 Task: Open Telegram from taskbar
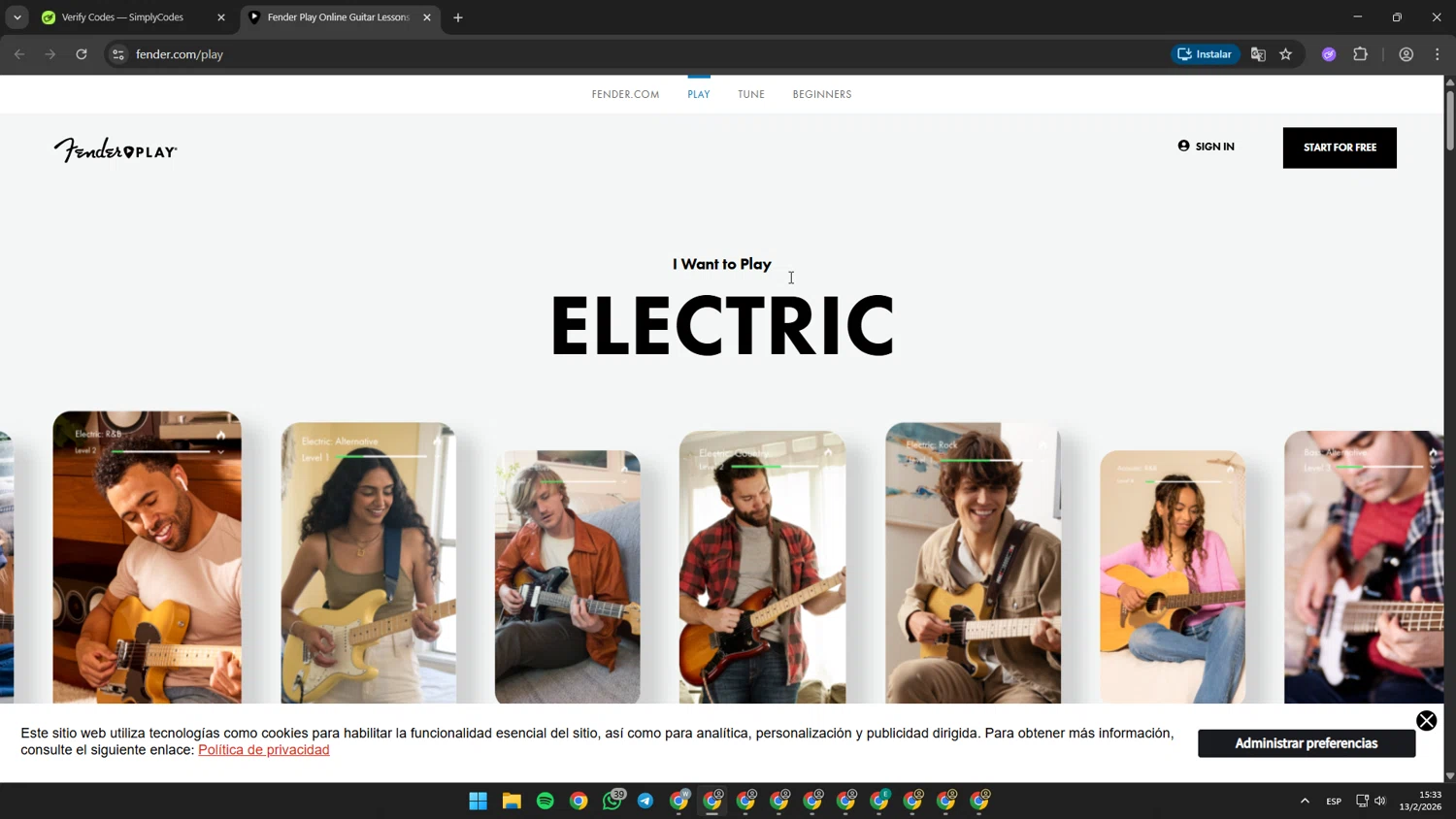645,801
